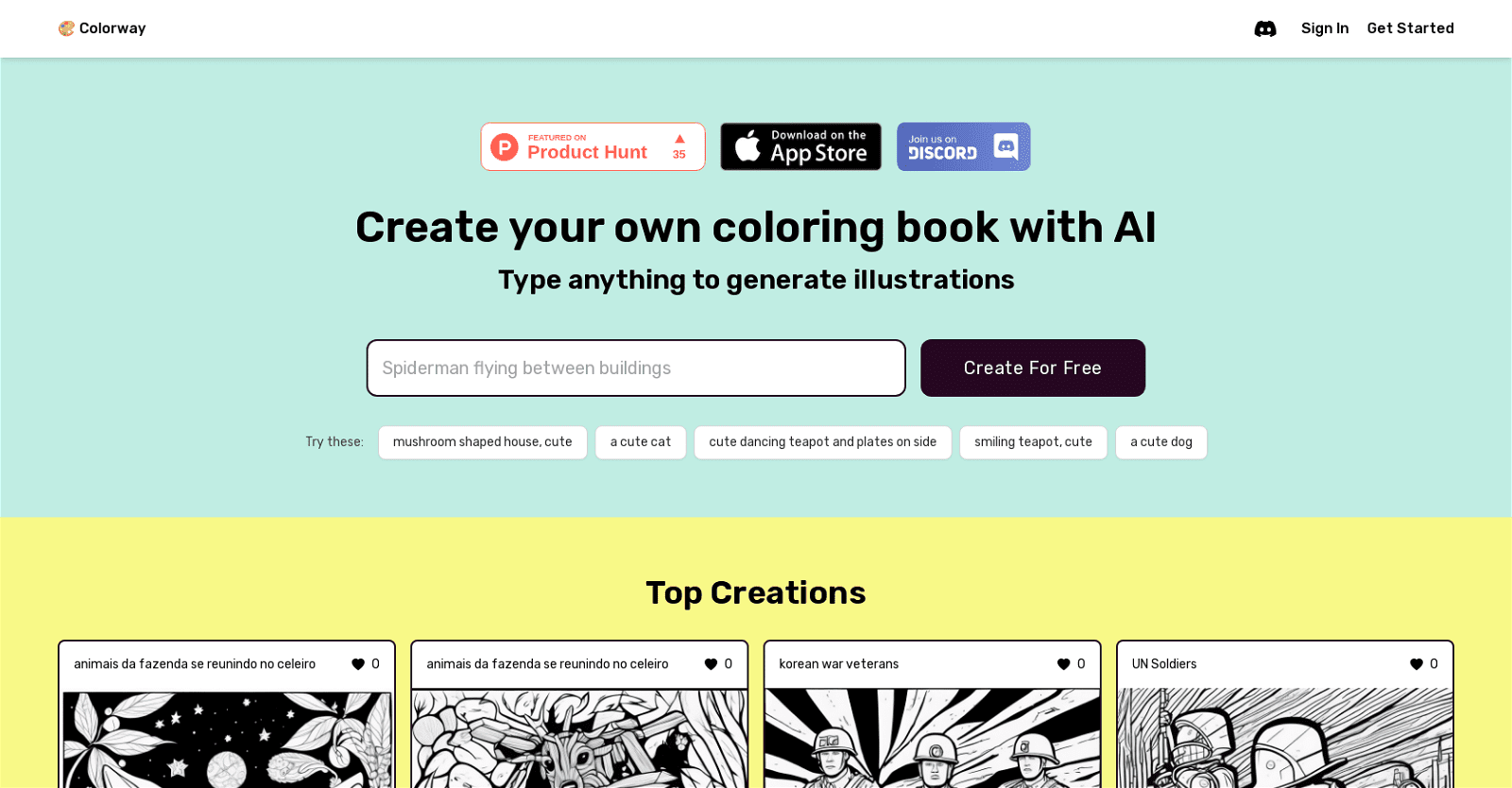Click Get Started in the header
Image resolution: width=1512 pixels, height=788 pixels.
click(x=1410, y=28)
